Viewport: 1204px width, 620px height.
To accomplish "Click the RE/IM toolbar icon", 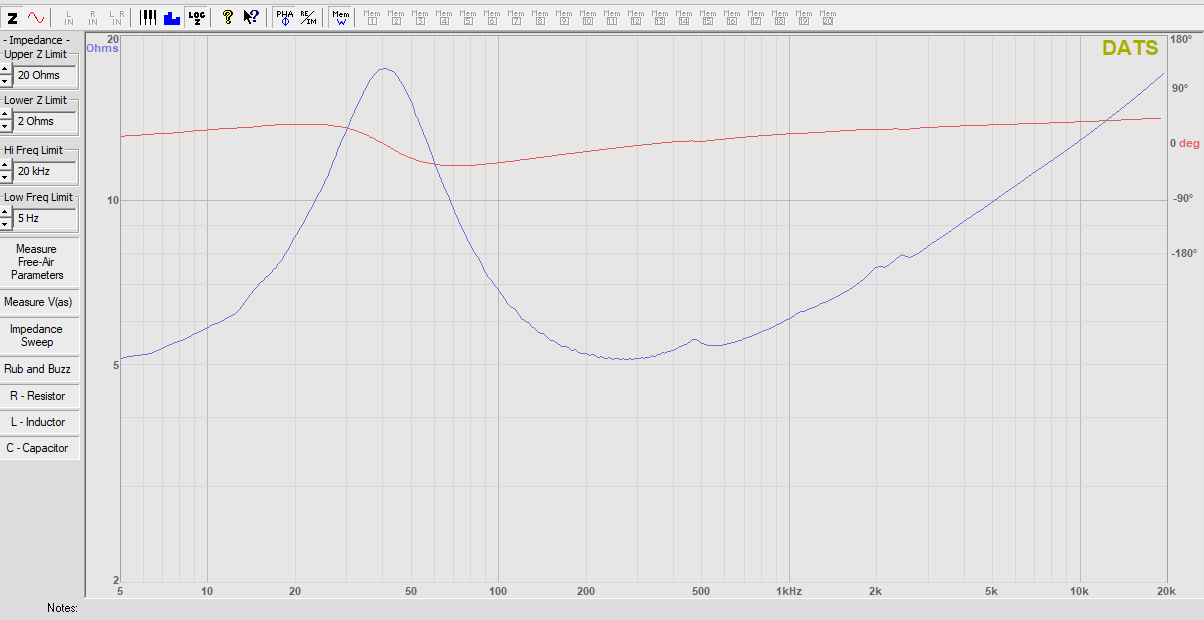I will (x=308, y=17).
